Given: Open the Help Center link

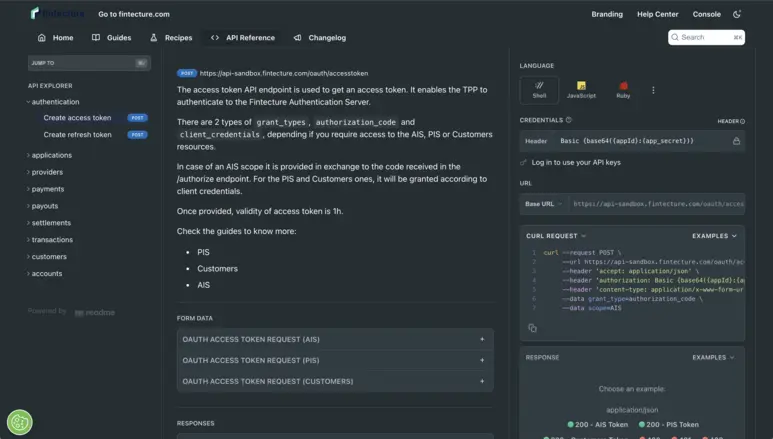Looking at the screenshot, I should click(657, 14).
